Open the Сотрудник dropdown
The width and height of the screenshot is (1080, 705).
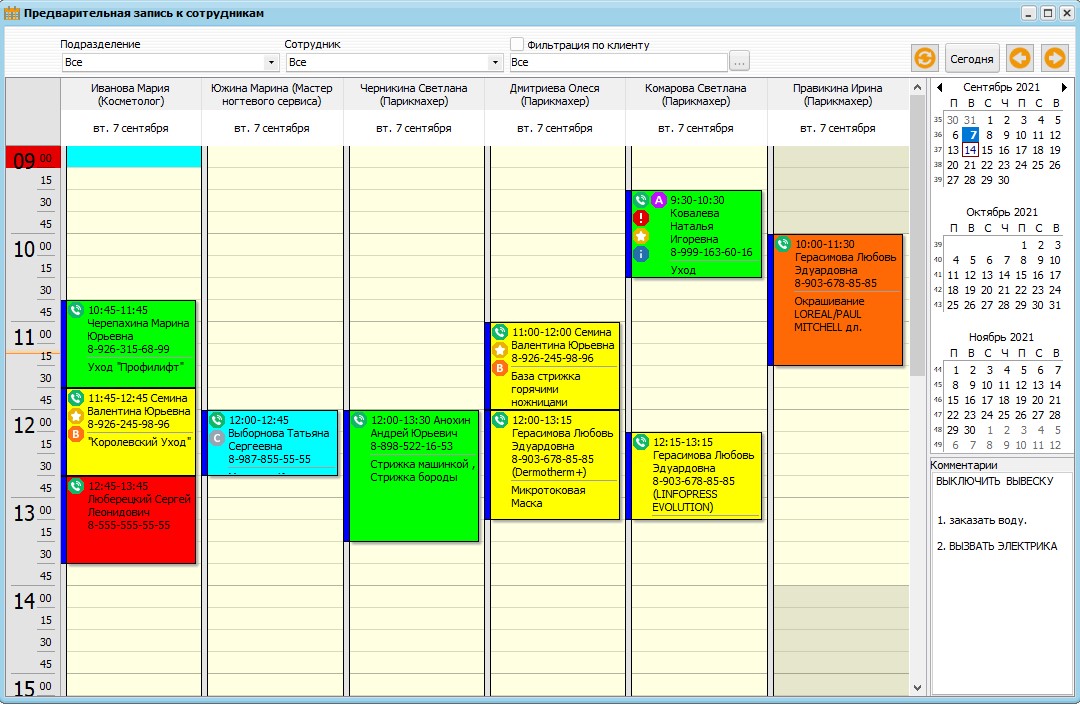click(x=495, y=63)
